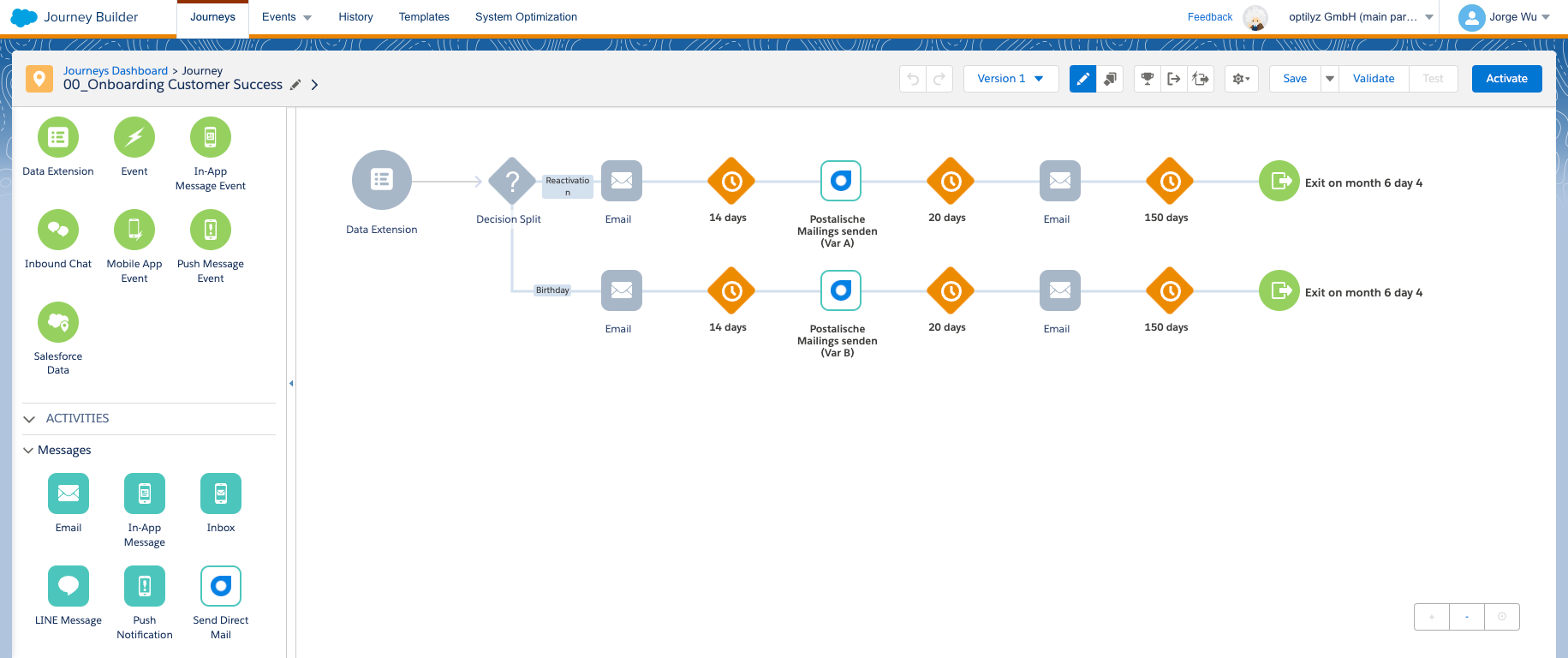The height and width of the screenshot is (658, 1568).
Task: Open the Templates tab
Action: click(x=424, y=17)
